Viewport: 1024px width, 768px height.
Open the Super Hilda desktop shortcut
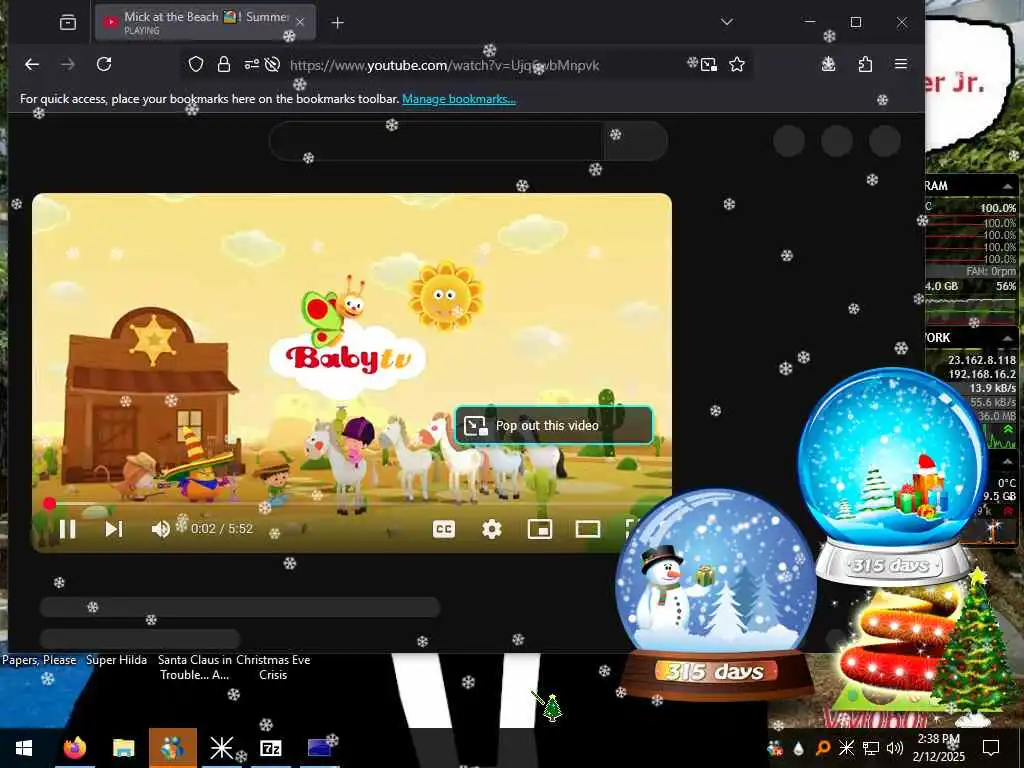pos(116,660)
